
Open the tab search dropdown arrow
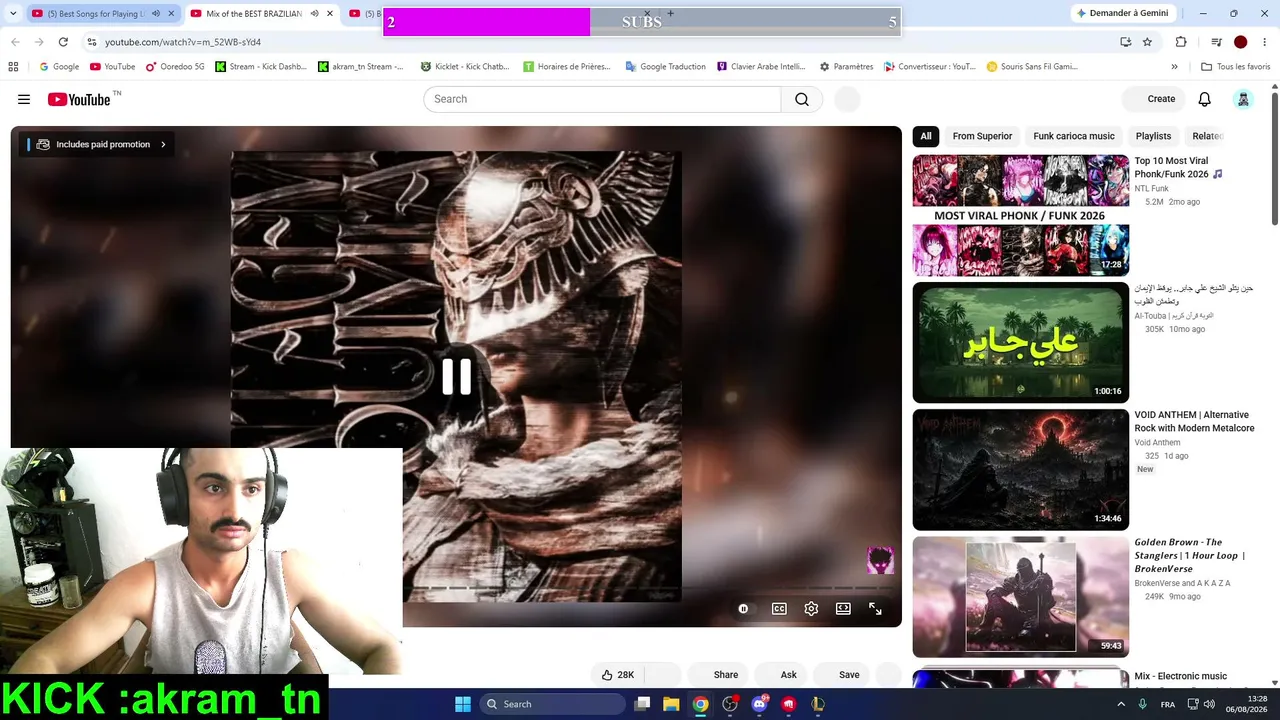[x=11, y=14]
